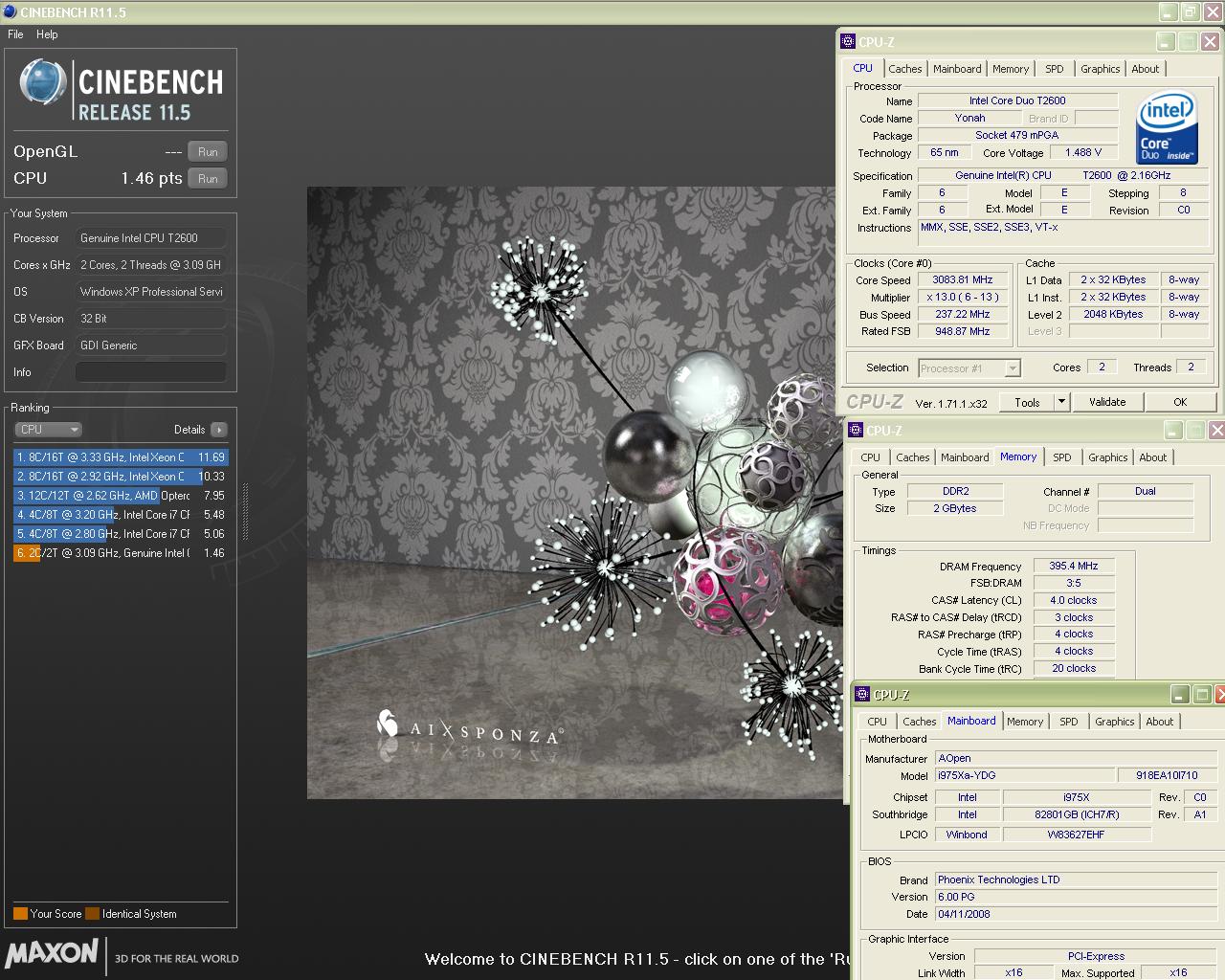Click the brown Identical System legend swatch

92,914
